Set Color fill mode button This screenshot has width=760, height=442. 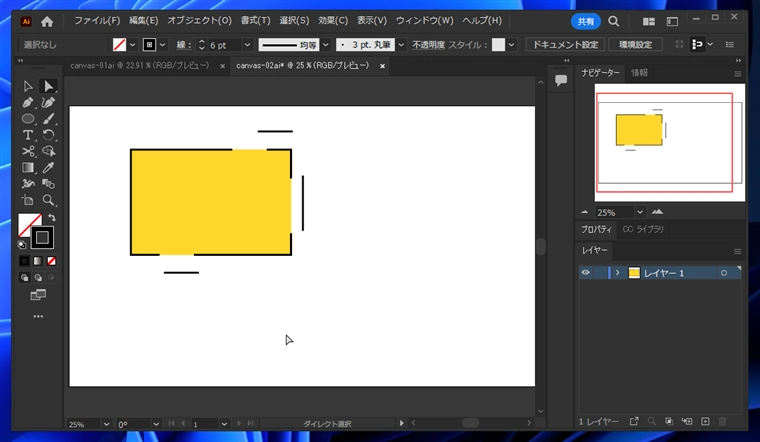(x=24, y=261)
